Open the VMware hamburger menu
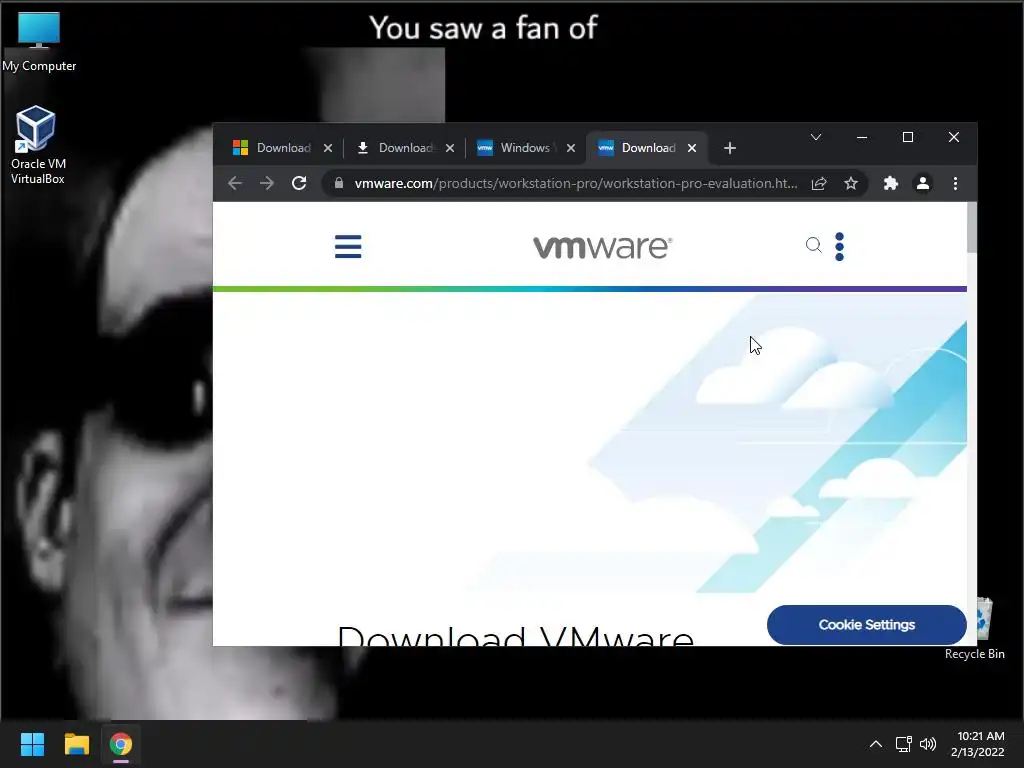 pyautogui.click(x=347, y=246)
